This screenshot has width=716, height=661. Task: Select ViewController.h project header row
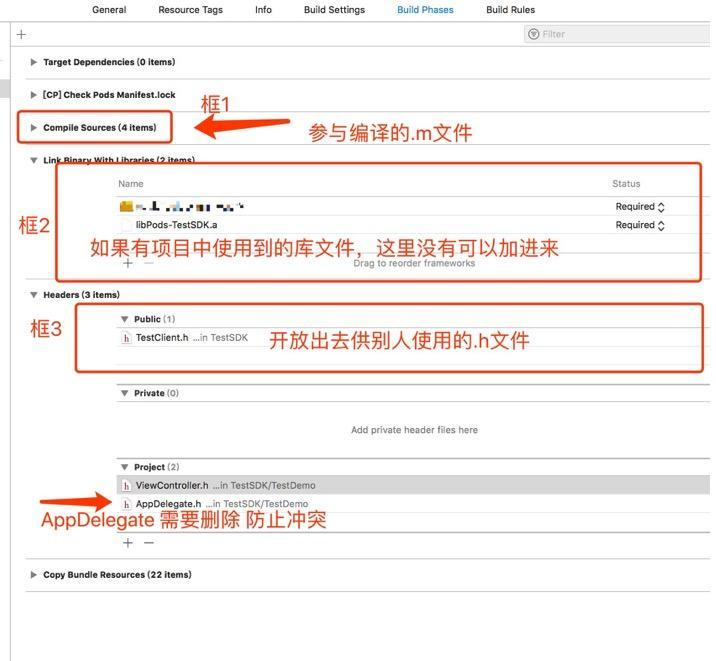413,485
